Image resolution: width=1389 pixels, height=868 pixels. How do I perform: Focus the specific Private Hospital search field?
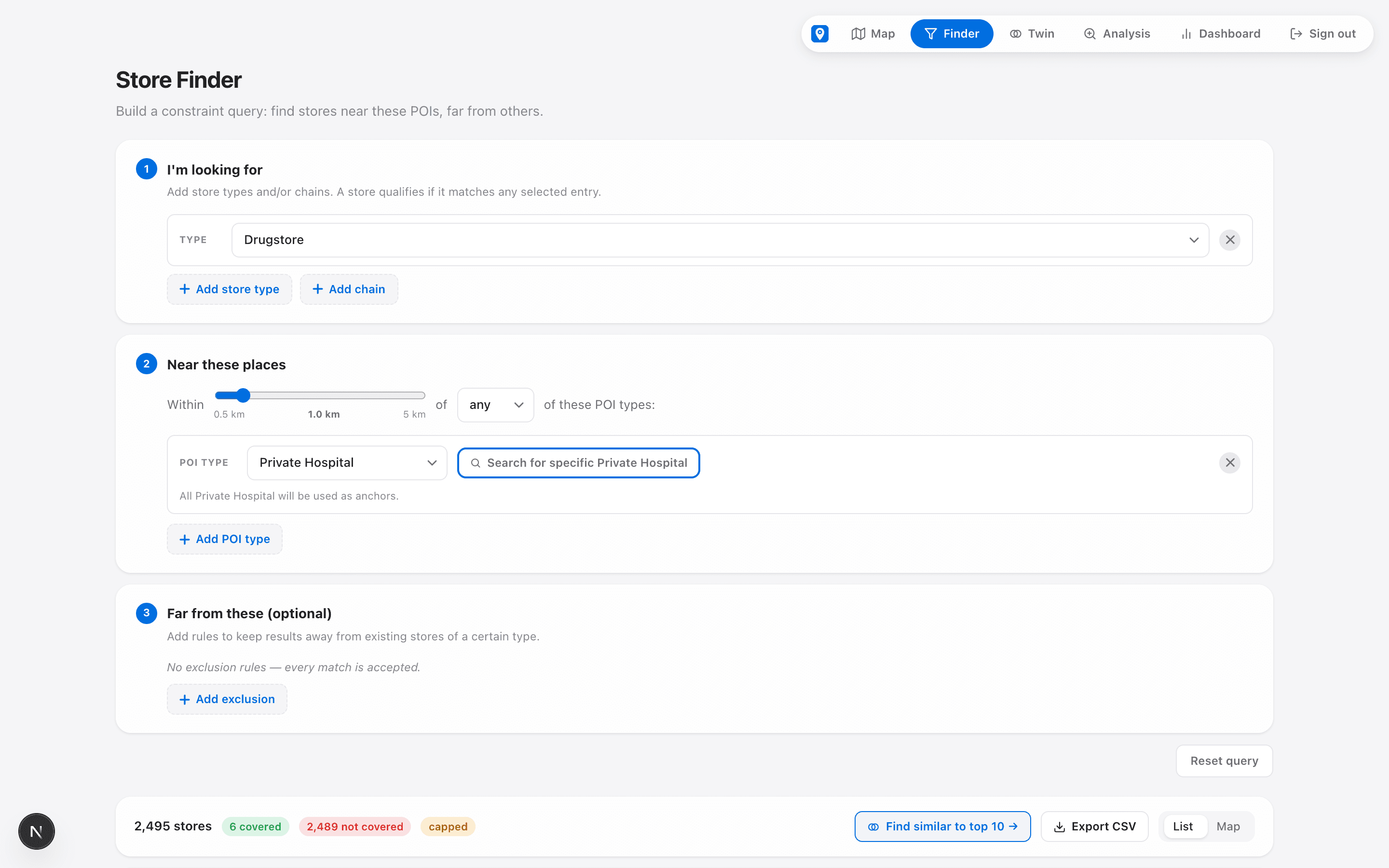tap(579, 463)
